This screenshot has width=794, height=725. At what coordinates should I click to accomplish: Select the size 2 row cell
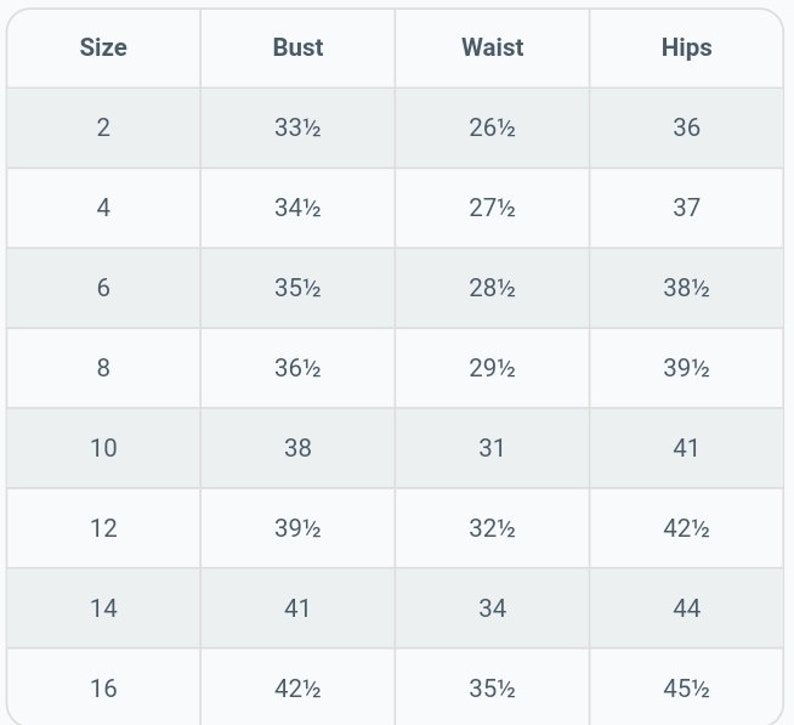click(x=103, y=128)
